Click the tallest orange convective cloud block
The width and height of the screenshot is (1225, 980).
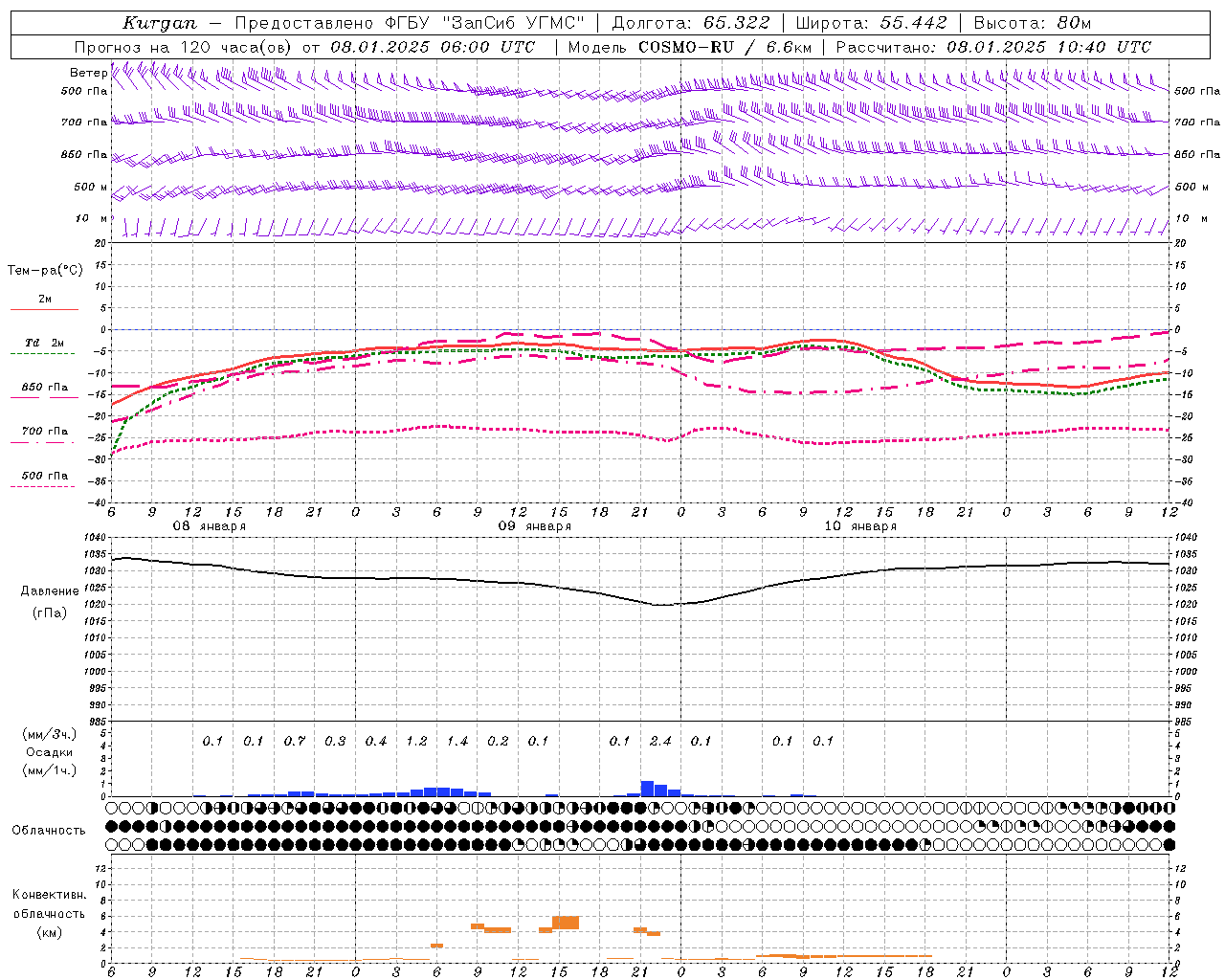(566, 923)
